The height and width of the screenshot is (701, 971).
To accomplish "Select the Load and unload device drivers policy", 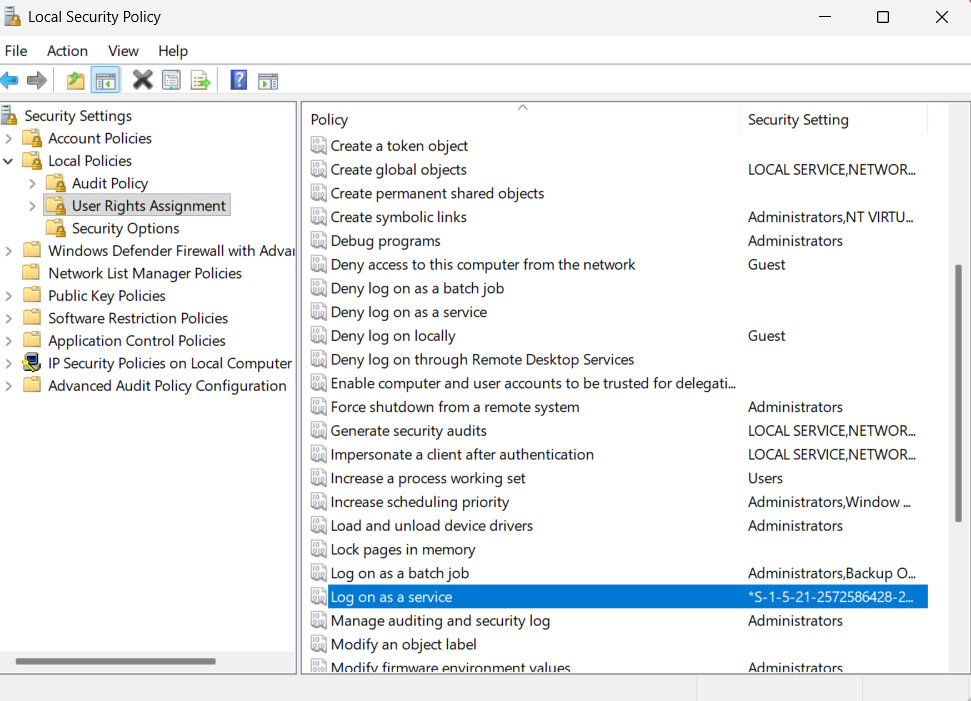I will (432, 526).
